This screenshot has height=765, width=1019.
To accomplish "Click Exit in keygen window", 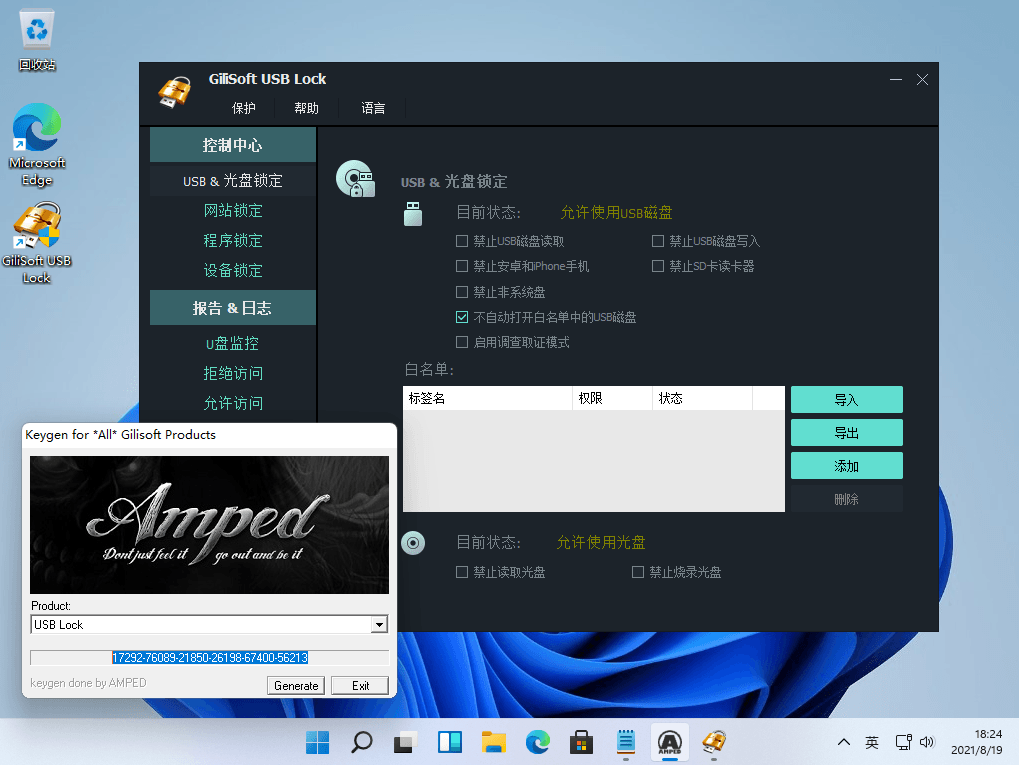I will (360, 686).
